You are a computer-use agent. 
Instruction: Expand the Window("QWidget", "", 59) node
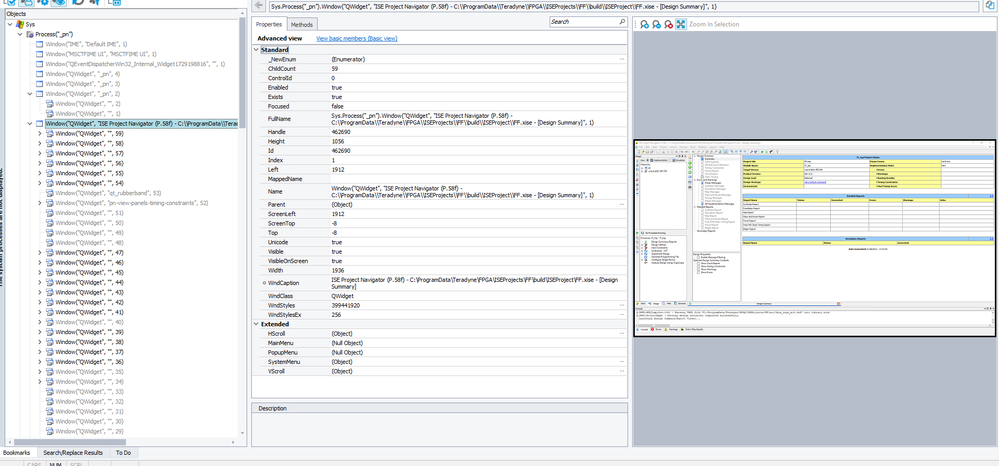(39, 133)
